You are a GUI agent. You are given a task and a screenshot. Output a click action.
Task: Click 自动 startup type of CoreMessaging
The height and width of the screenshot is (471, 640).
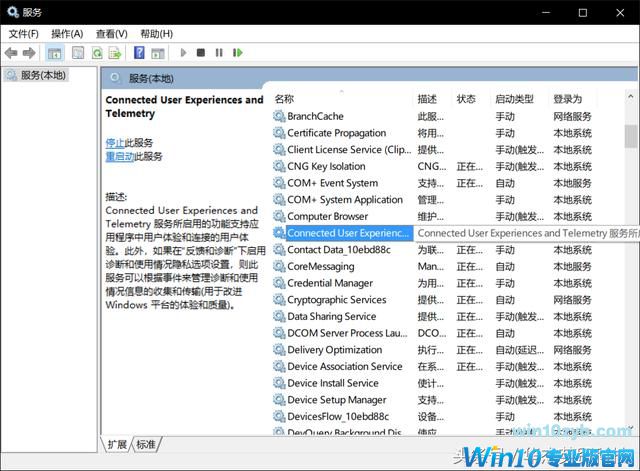click(505, 267)
